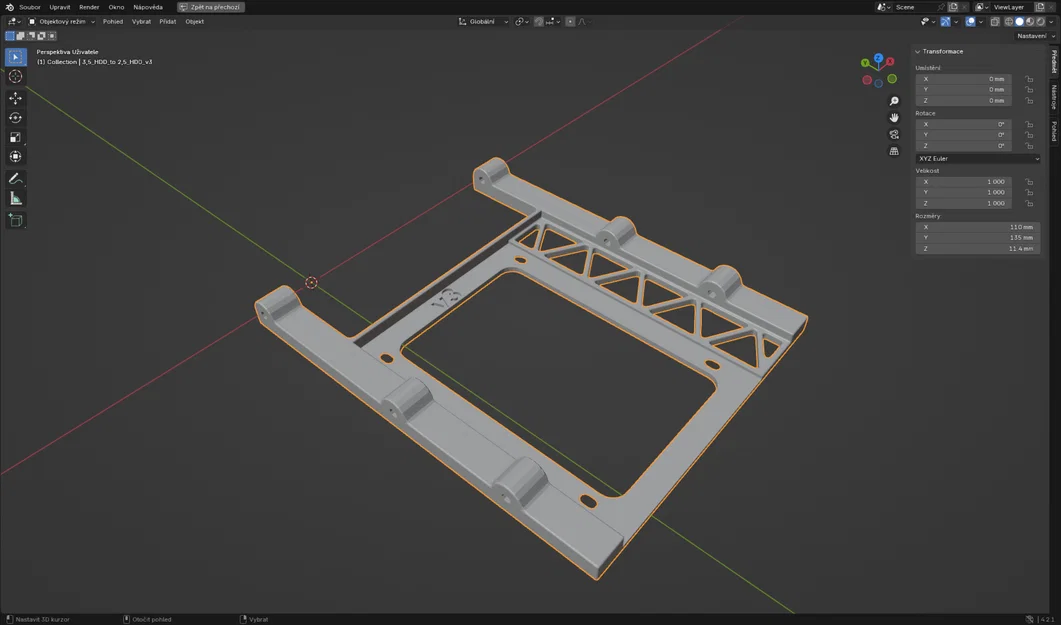Select the 3D Cursor tool
The image size is (1061, 625).
(x=16, y=76)
